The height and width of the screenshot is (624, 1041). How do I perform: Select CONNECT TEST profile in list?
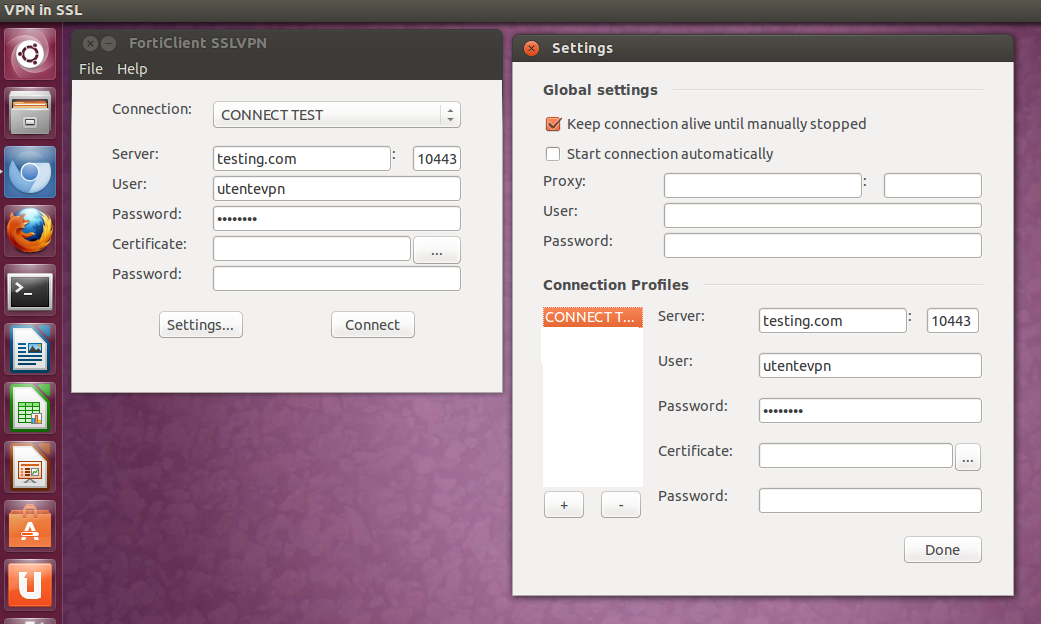coord(592,317)
